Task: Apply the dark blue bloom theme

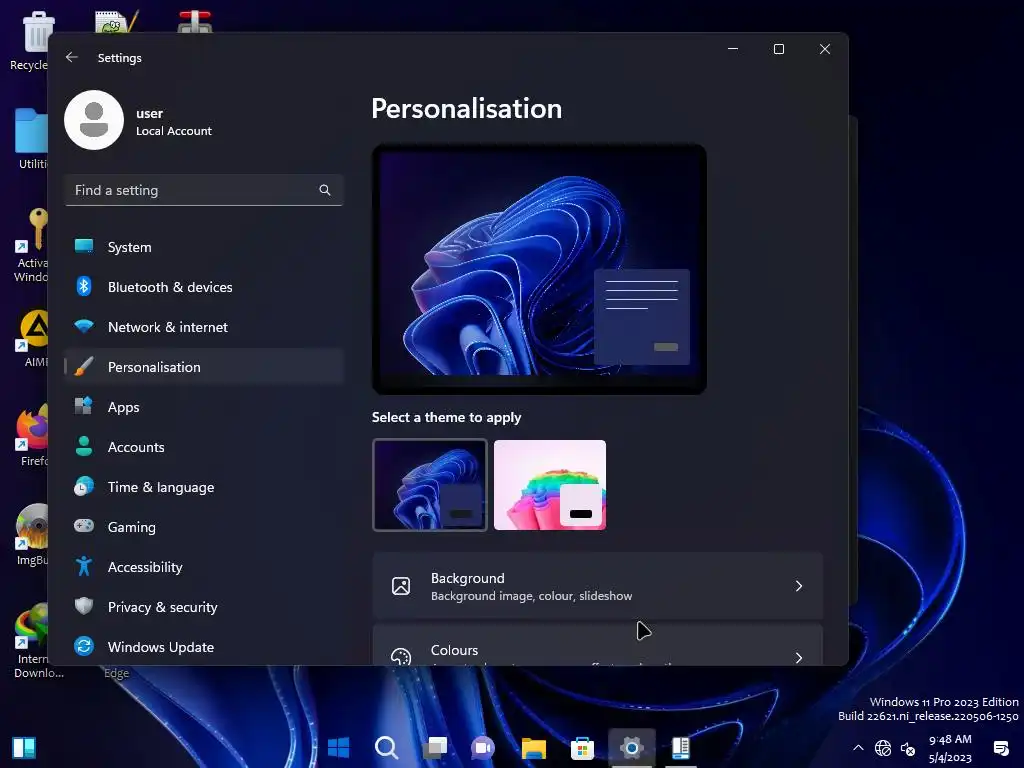Action: coord(430,485)
